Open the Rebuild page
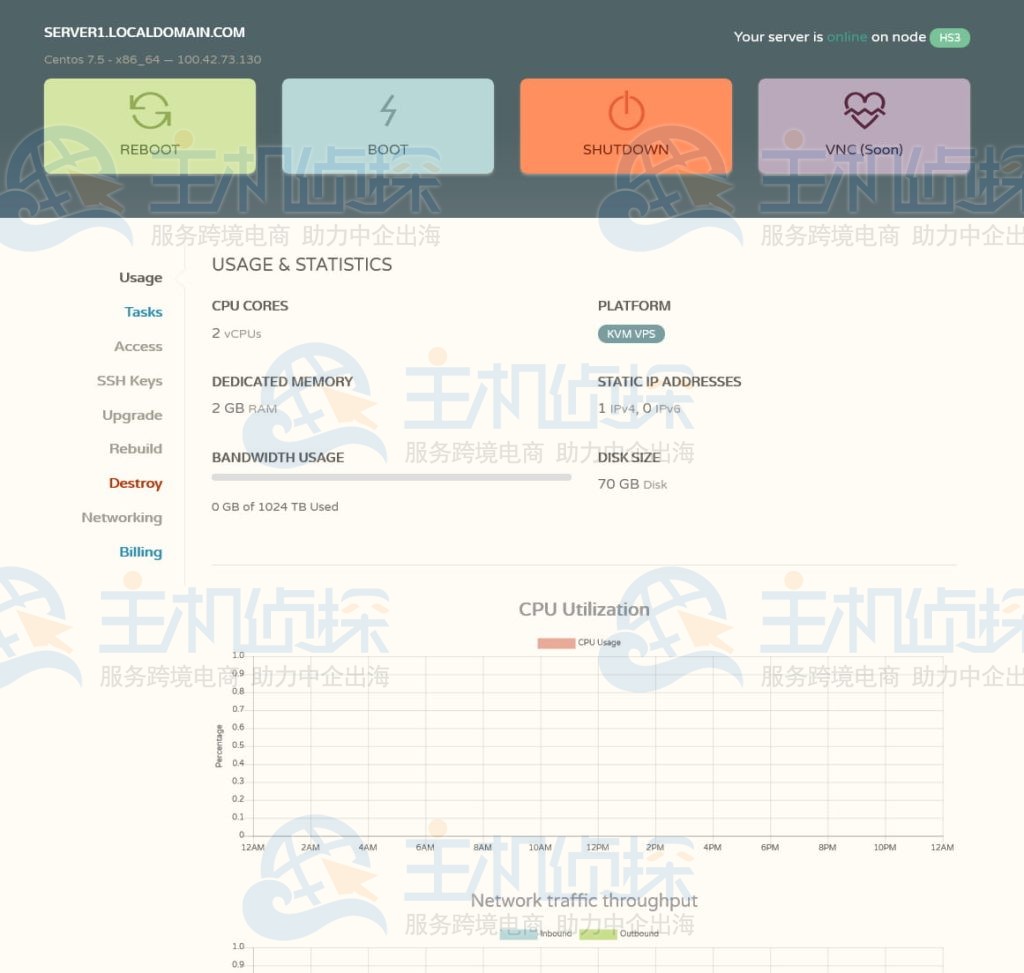The height and width of the screenshot is (973, 1024). point(135,449)
